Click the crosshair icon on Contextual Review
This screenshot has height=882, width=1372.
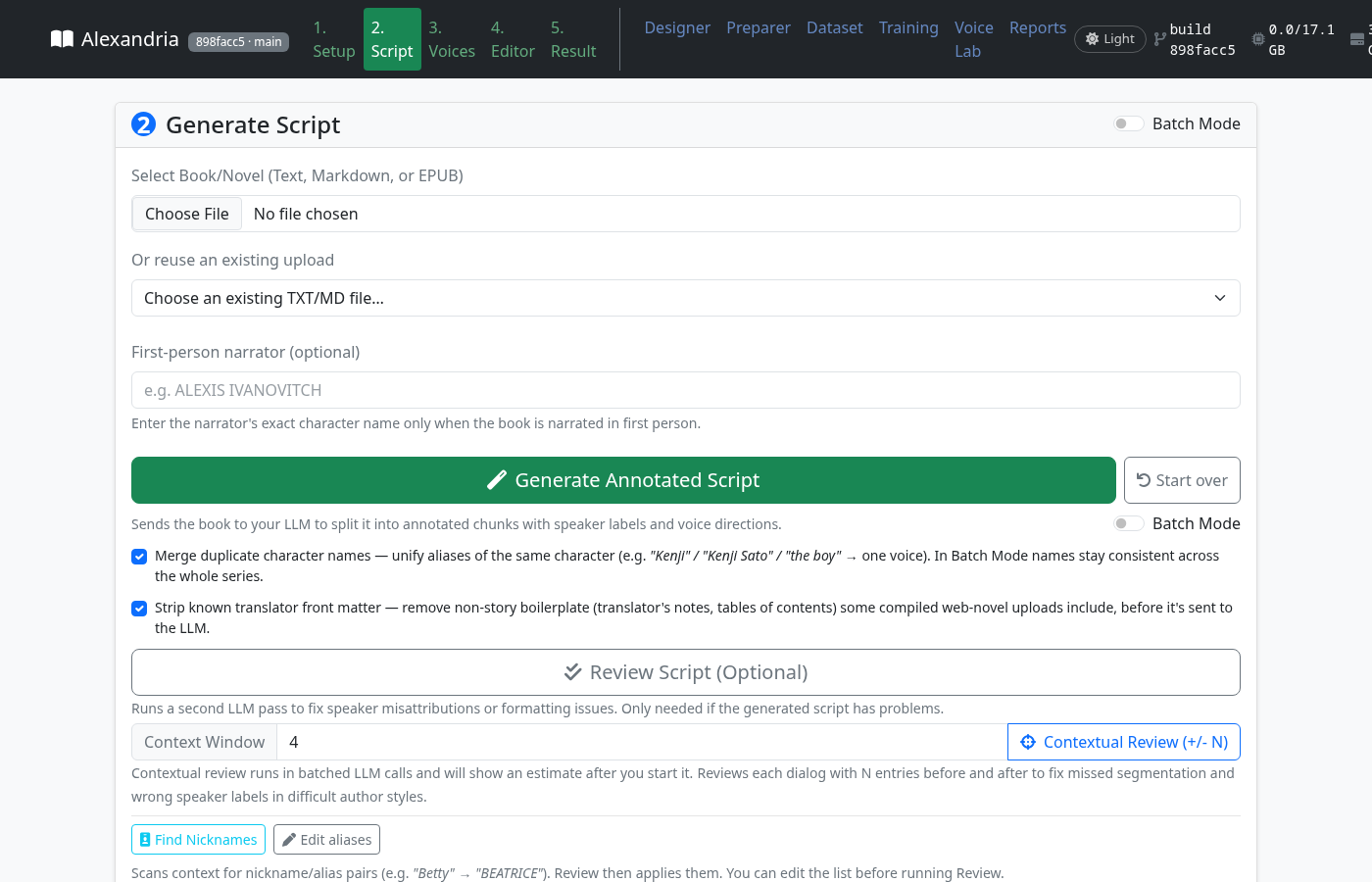pos(1028,742)
